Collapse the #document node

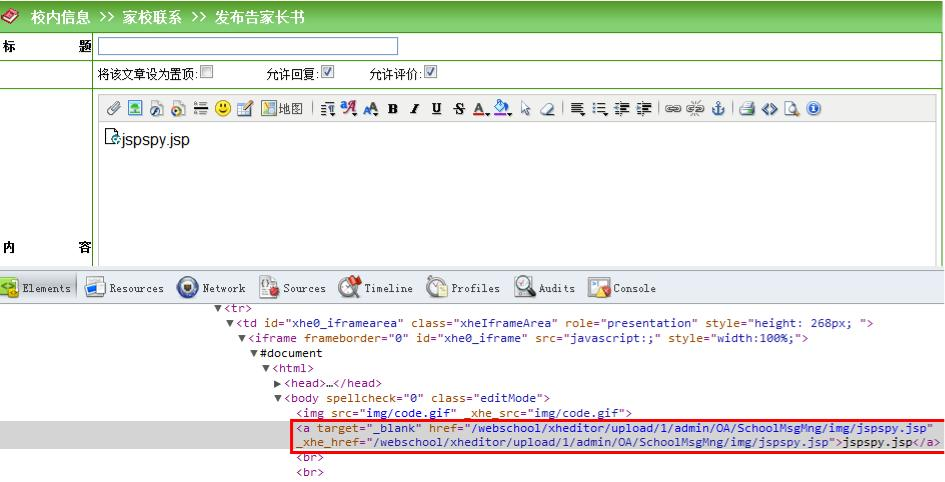(254, 354)
